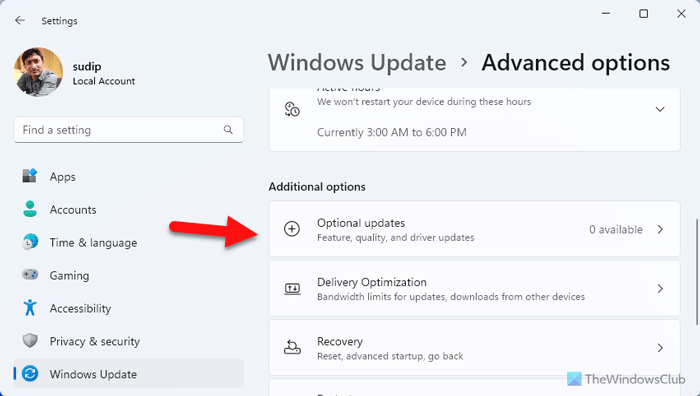Viewport: 700px width, 396px height.
Task: Open Gaming settings in sidebar
Action: point(129,275)
